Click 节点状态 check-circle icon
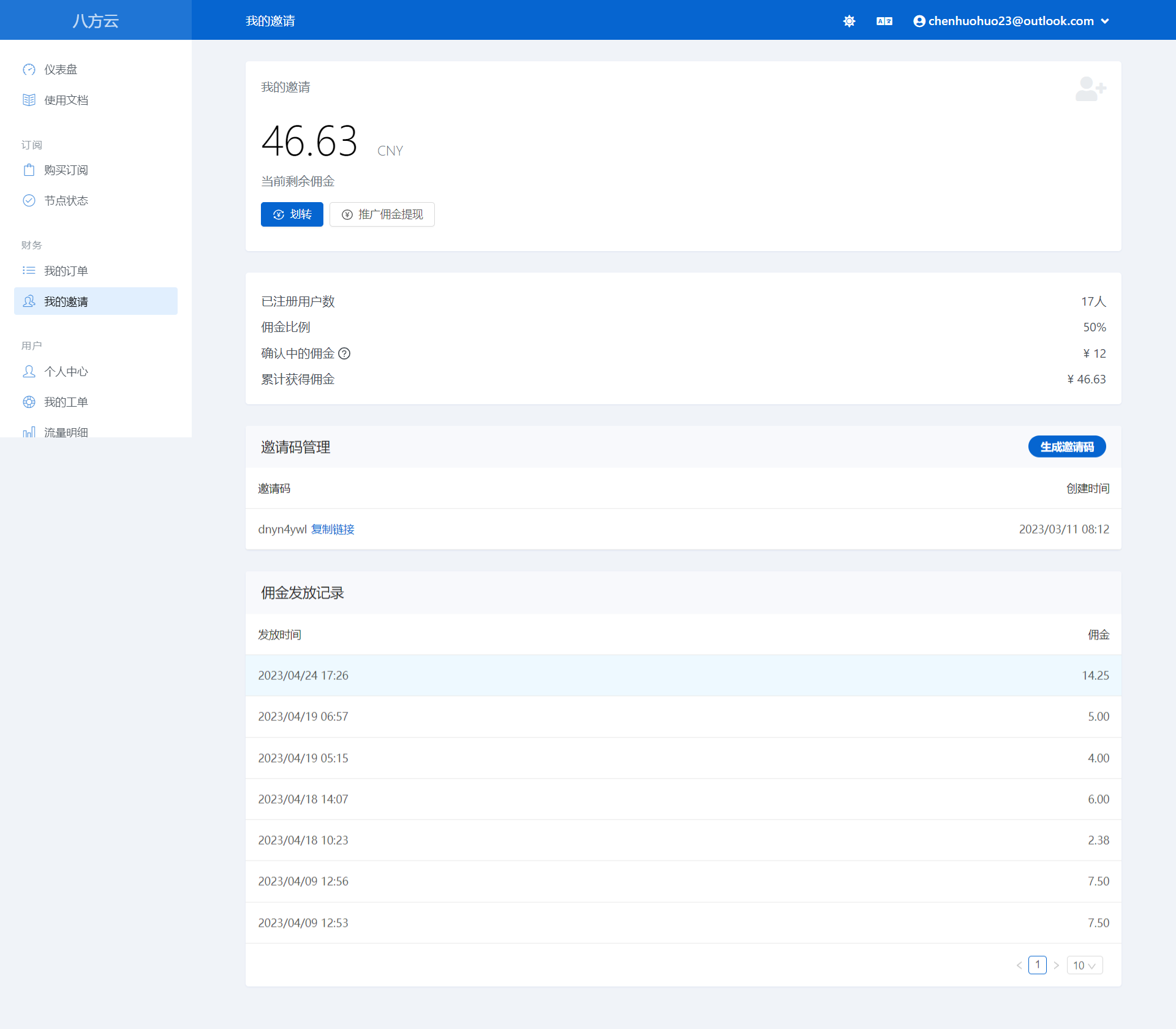 click(x=29, y=200)
